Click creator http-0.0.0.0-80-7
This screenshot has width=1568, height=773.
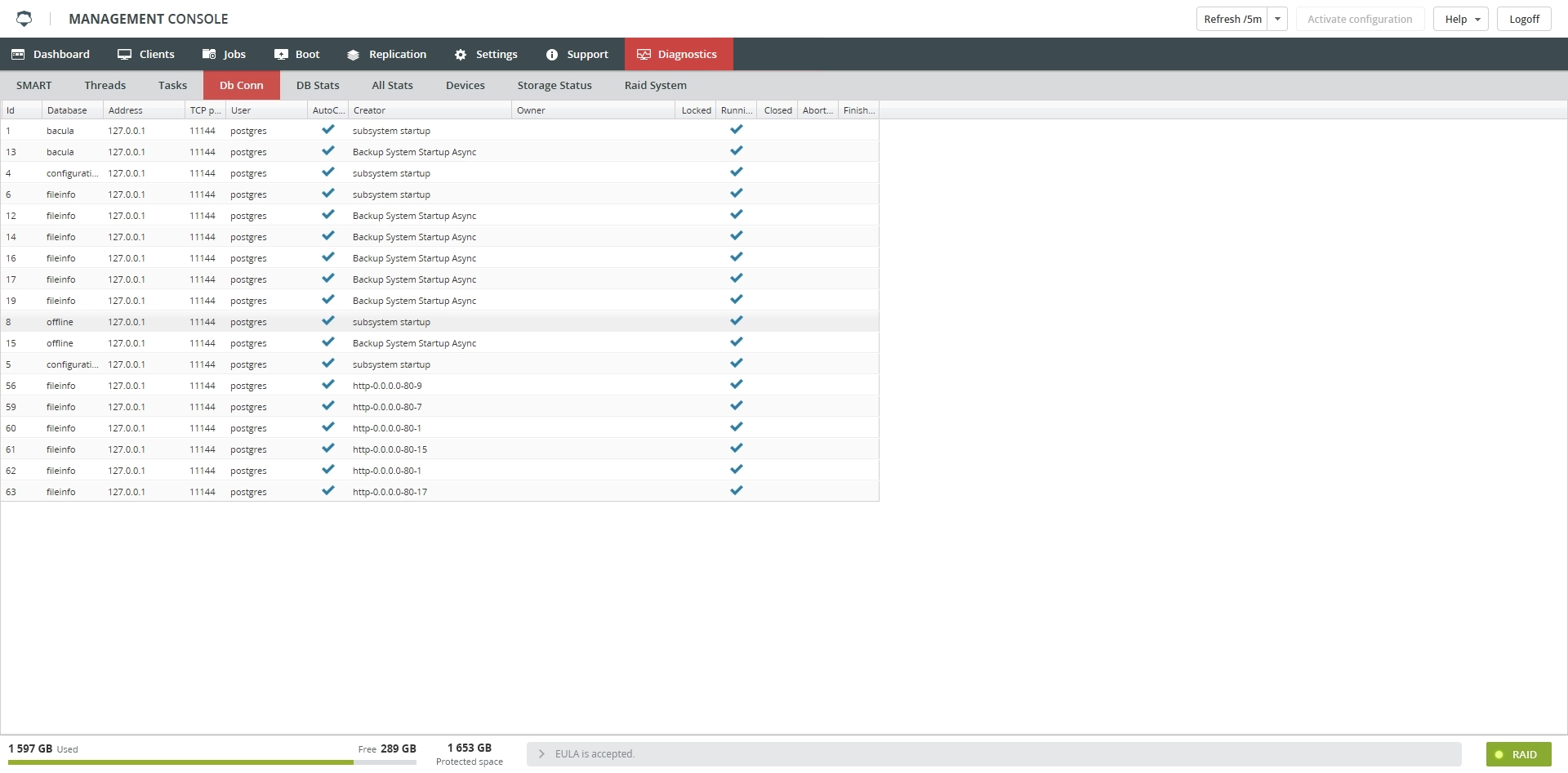(x=387, y=407)
